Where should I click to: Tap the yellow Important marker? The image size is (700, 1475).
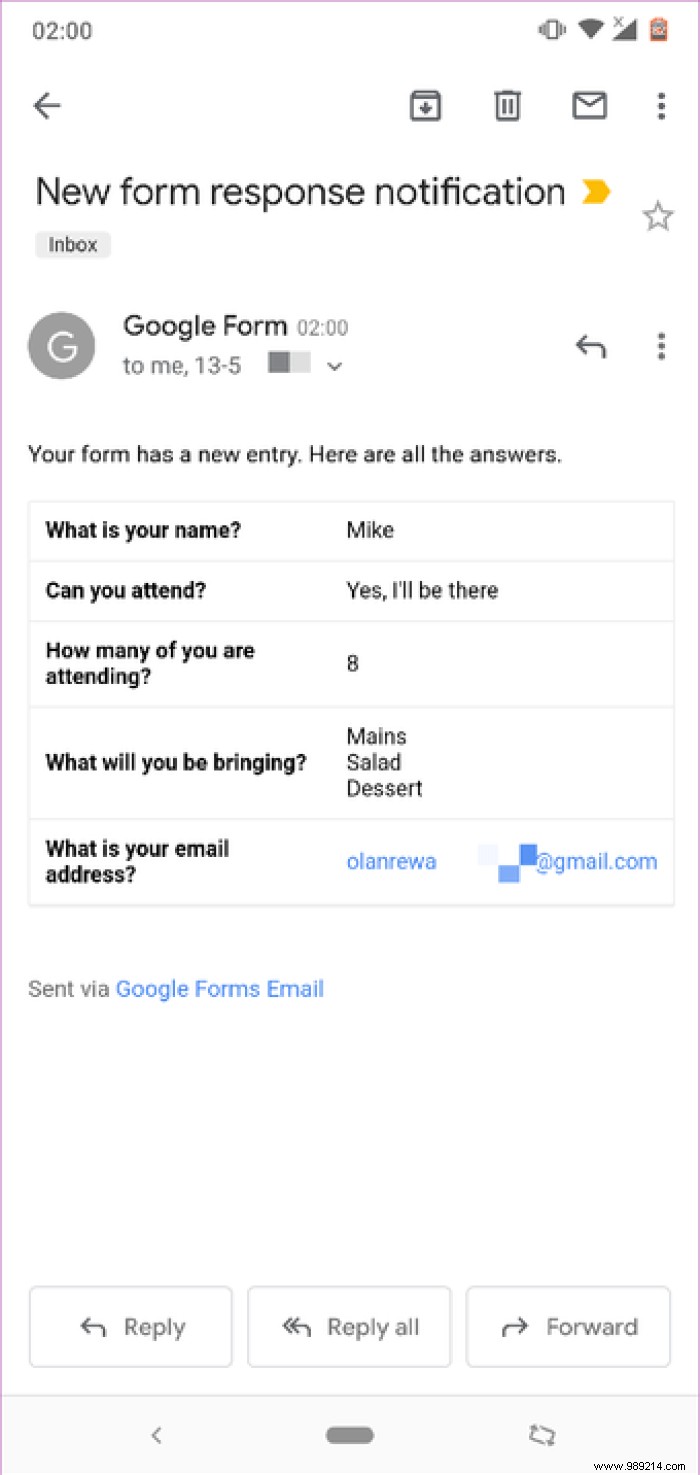click(x=597, y=190)
